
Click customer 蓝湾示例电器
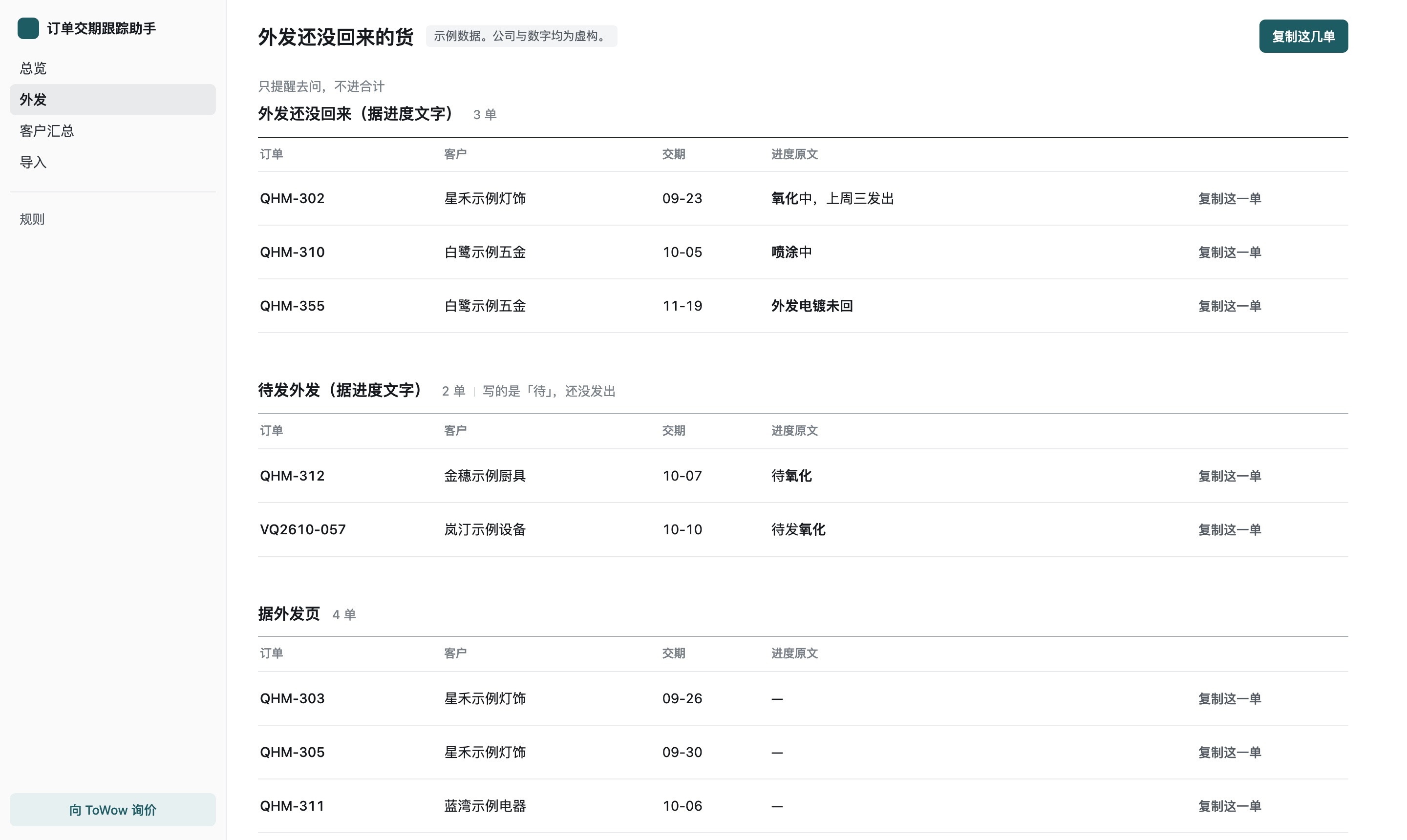tap(485, 806)
